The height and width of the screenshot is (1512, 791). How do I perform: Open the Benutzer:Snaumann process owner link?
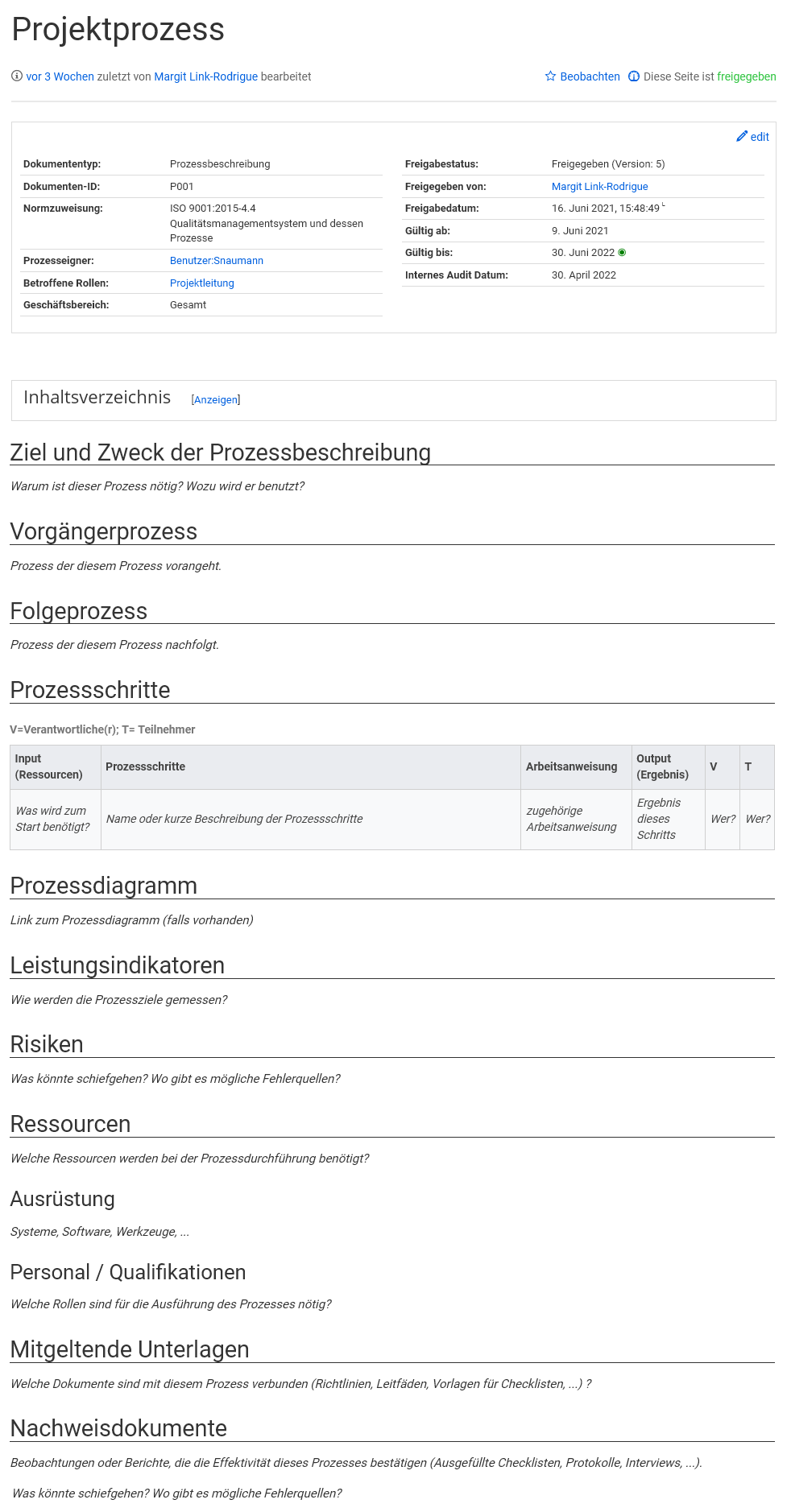(x=216, y=261)
